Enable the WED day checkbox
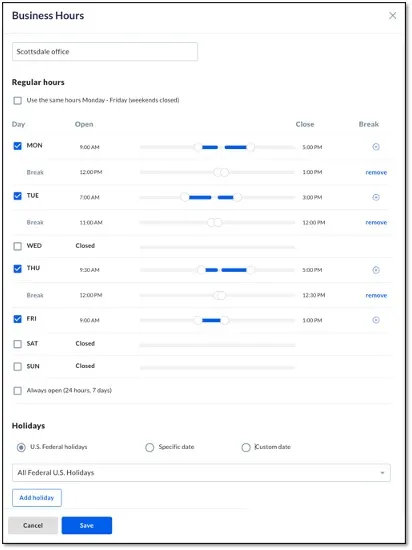 coord(18,246)
